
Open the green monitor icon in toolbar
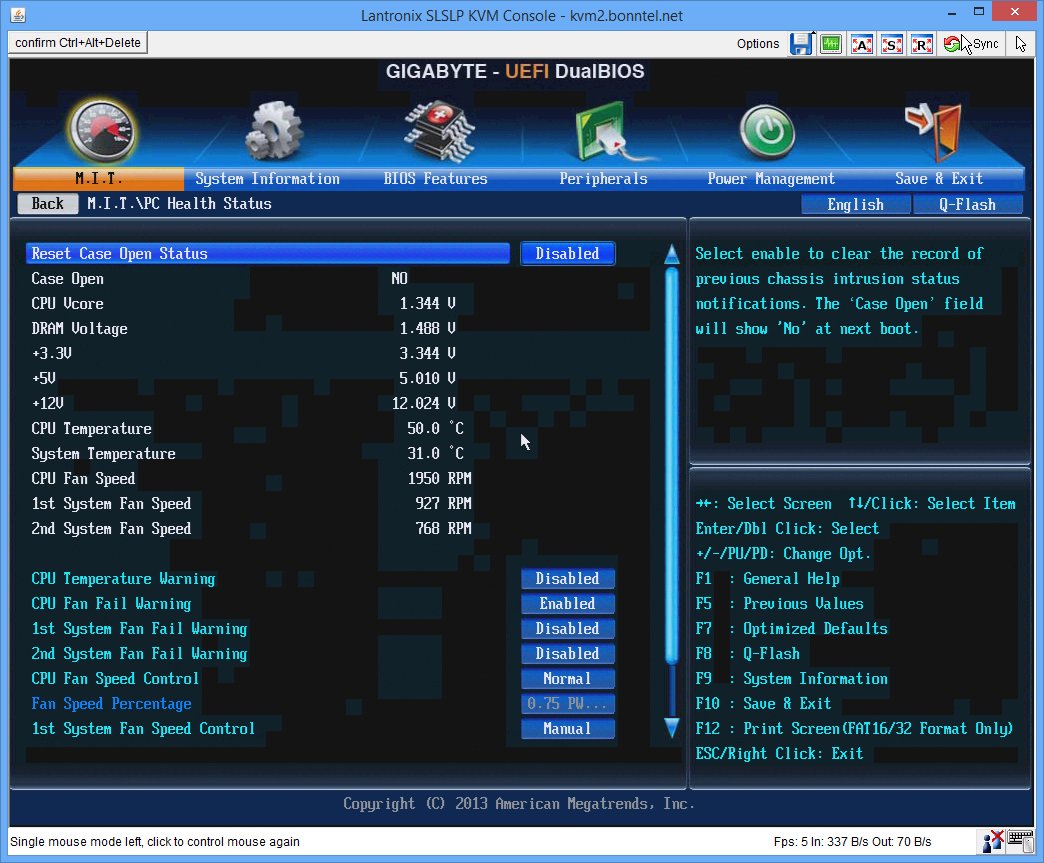click(830, 44)
